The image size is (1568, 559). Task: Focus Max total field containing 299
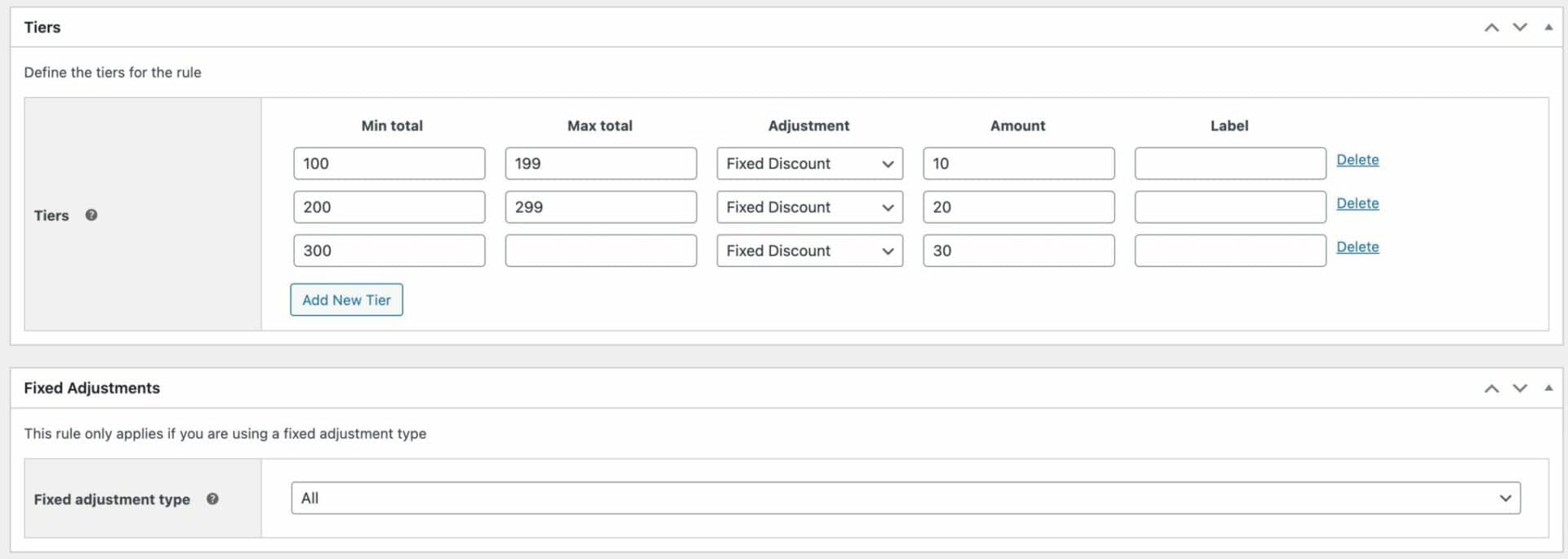(x=600, y=207)
